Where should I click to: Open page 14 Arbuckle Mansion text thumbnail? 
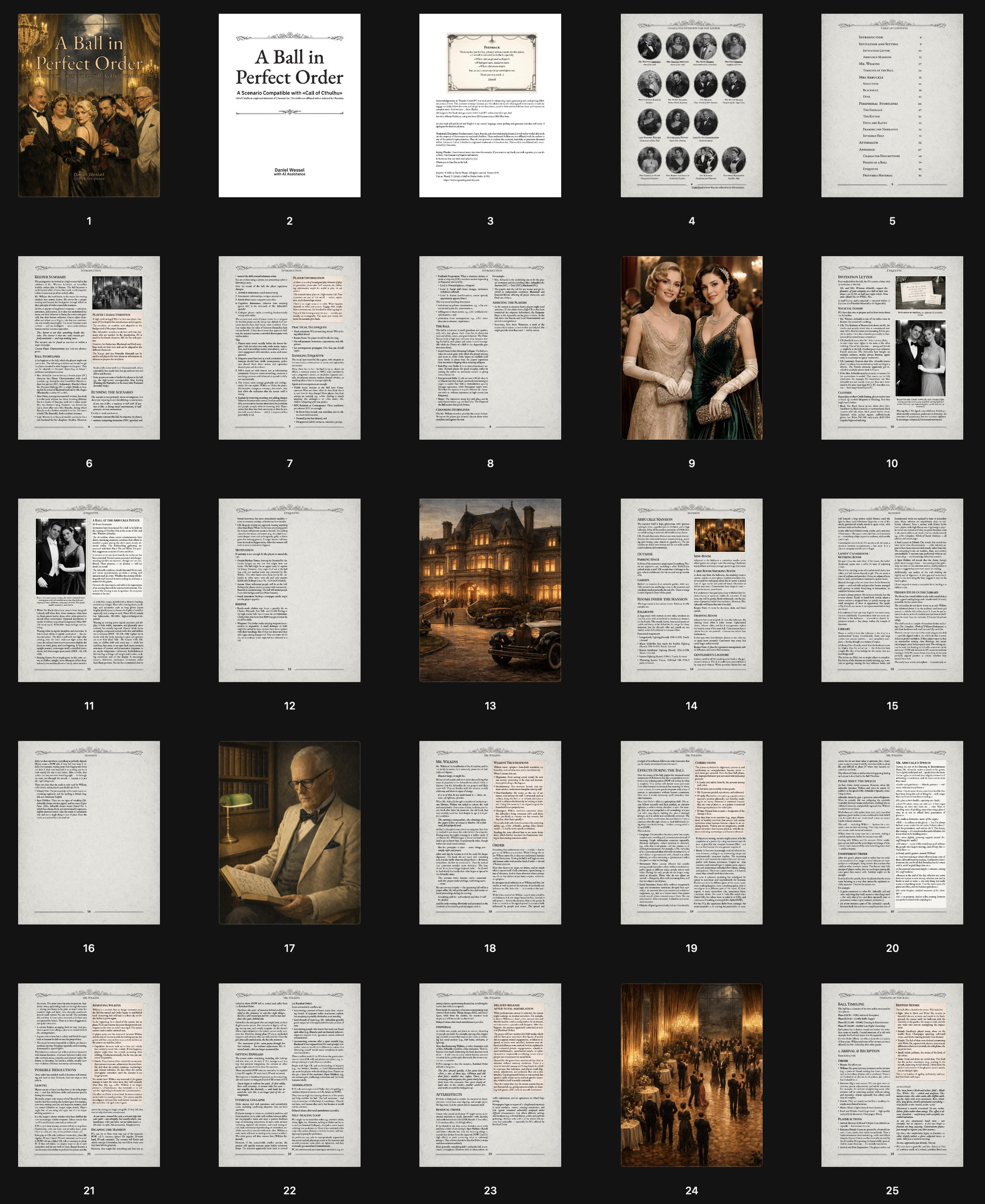691,590
